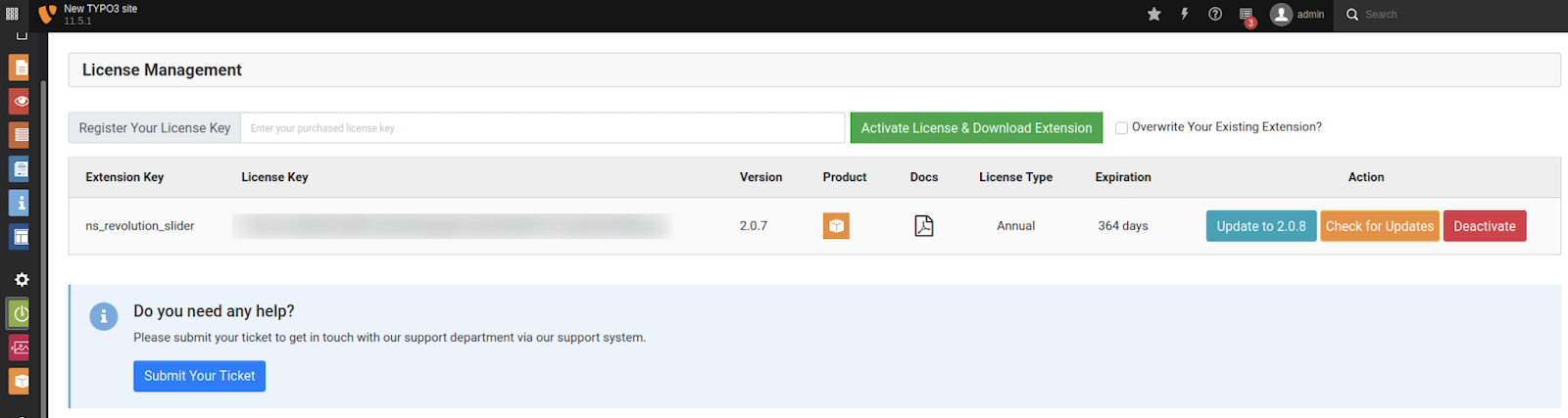Image resolution: width=1568 pixels, height=418 pixels.
Task: Check Overwrite Your Existing Extension checkbox
Action: [1121, 127]
